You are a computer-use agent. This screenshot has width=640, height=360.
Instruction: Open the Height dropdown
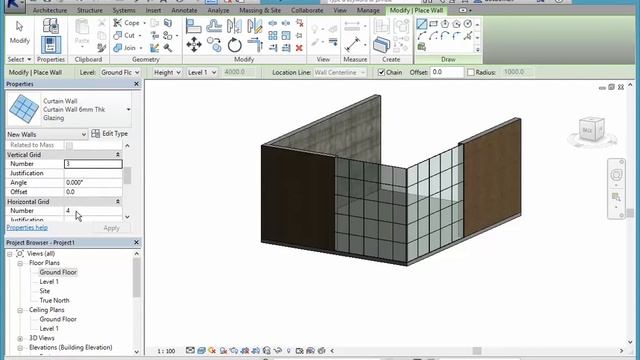(167, 72)
